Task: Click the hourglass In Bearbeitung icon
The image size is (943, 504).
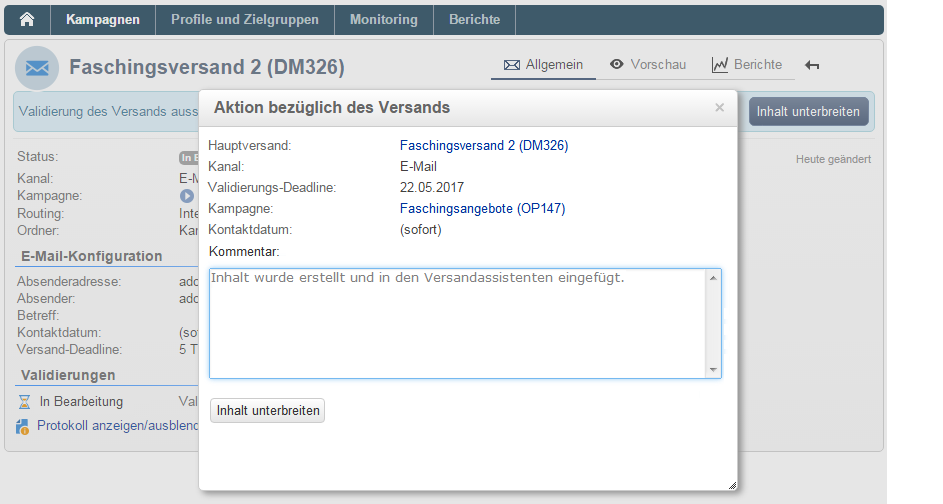Action: (x=25, y=402)
